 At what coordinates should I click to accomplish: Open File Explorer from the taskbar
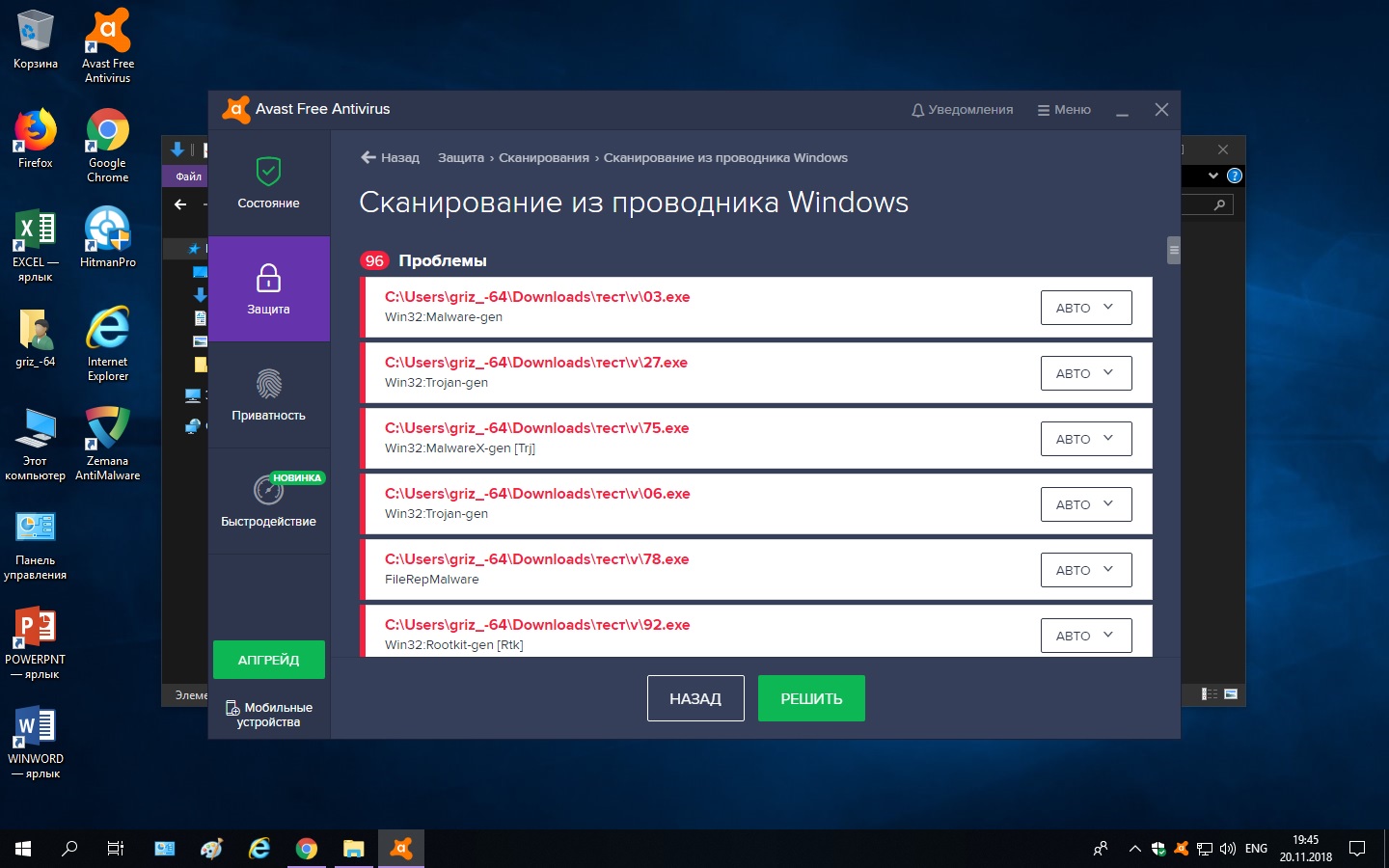(354, 849)
